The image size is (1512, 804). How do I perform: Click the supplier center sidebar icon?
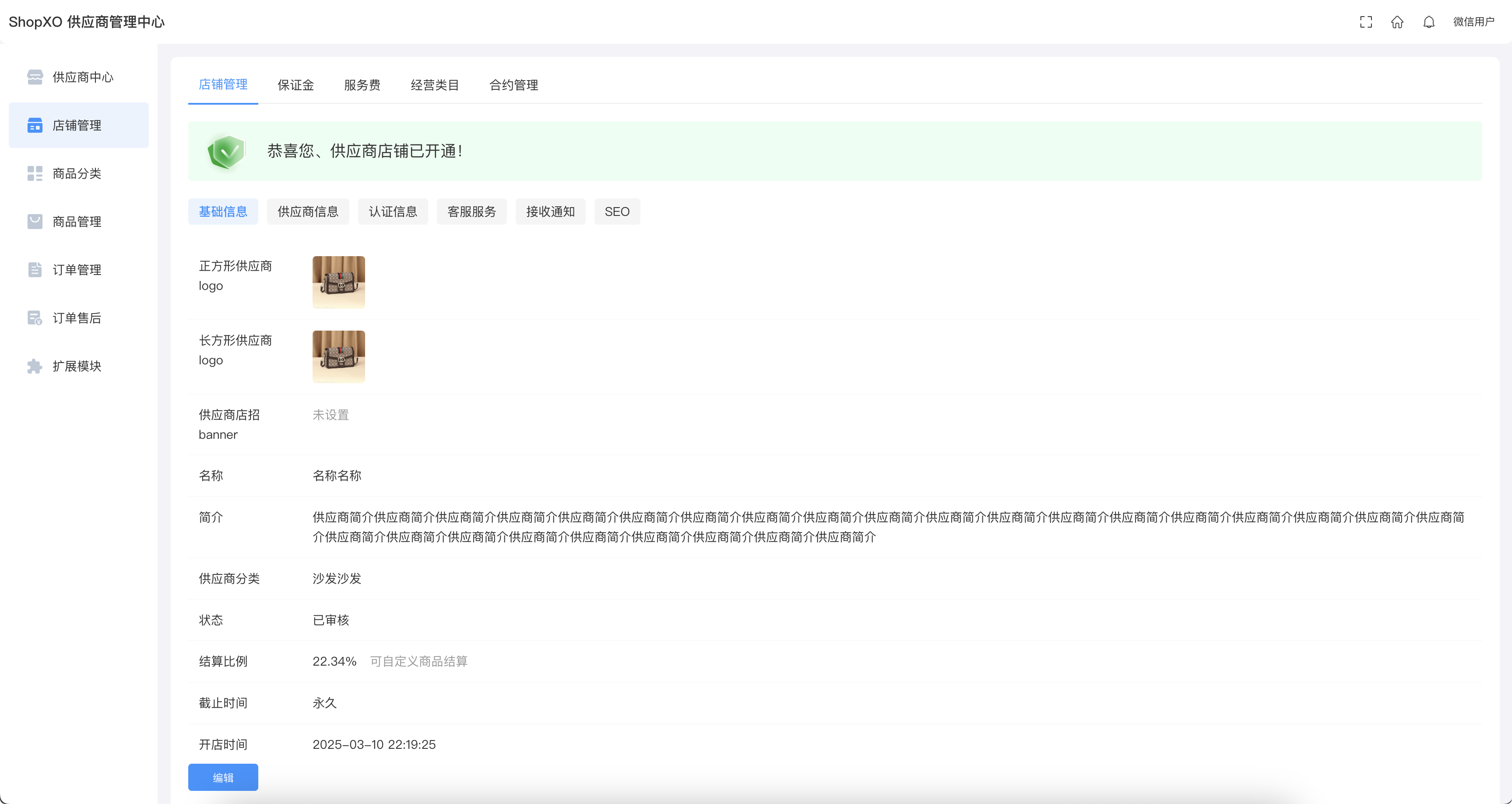click(35, 77)
